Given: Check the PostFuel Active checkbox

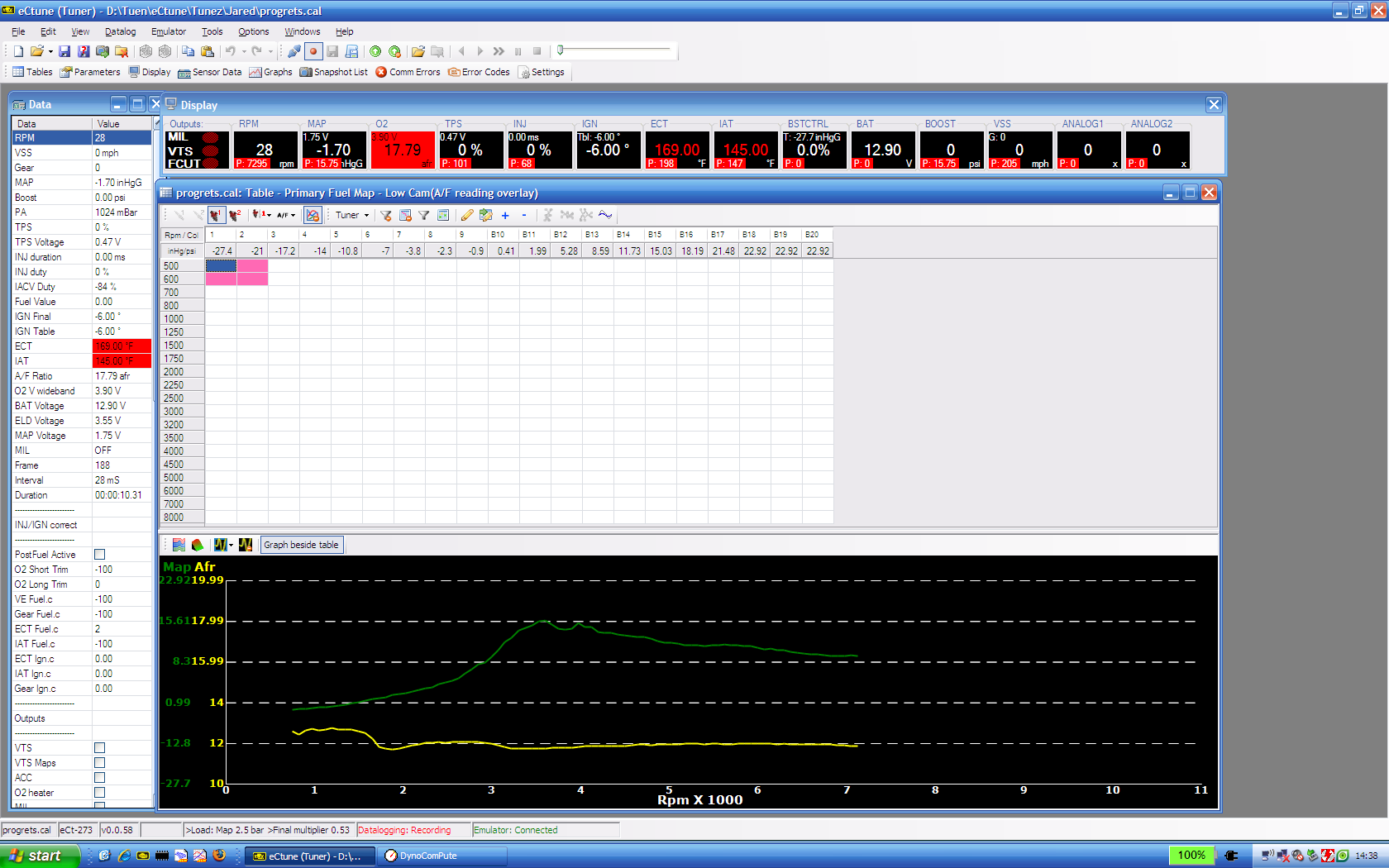Looking at the screenshot, I should pos(99,555).
